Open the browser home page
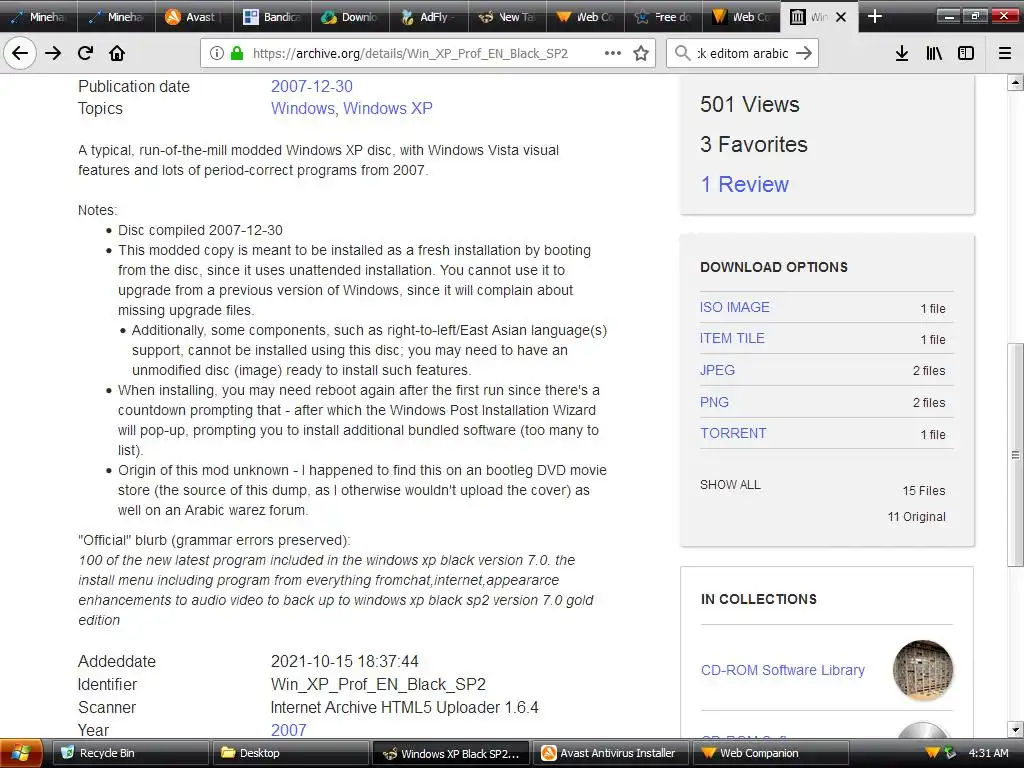Image resolution: width=1024 pixels, height=768 pixels. click(x=117, y=53)
